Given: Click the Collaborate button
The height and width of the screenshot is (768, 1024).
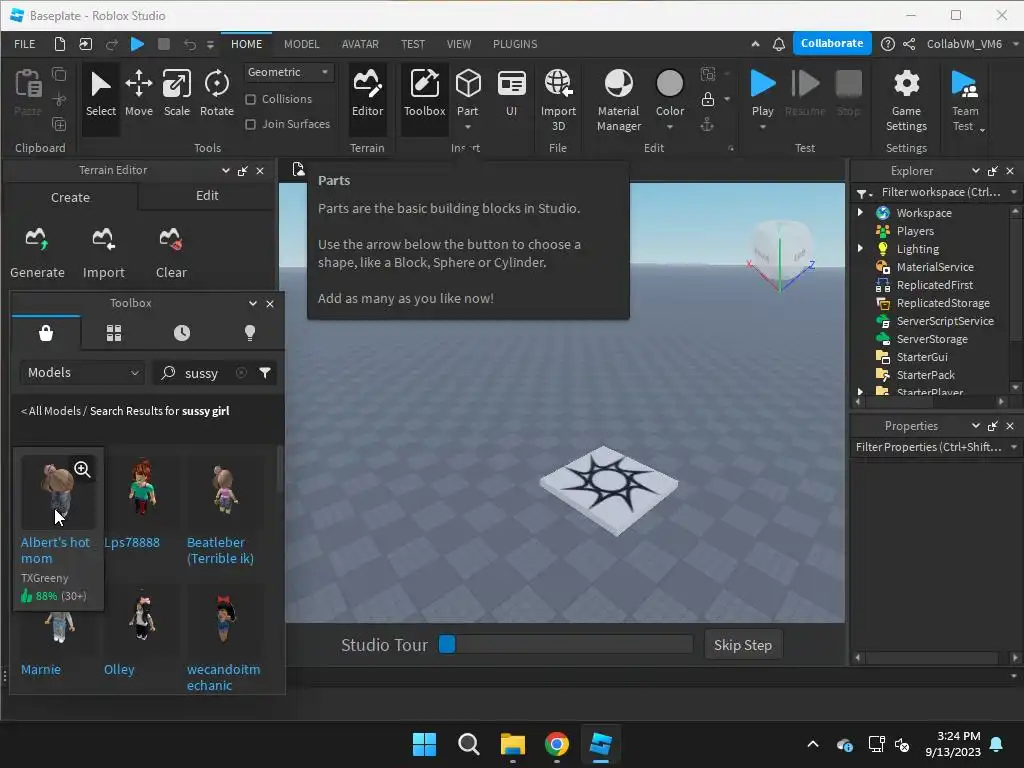Looking at the screenshot, I should (x=832, y=43).
